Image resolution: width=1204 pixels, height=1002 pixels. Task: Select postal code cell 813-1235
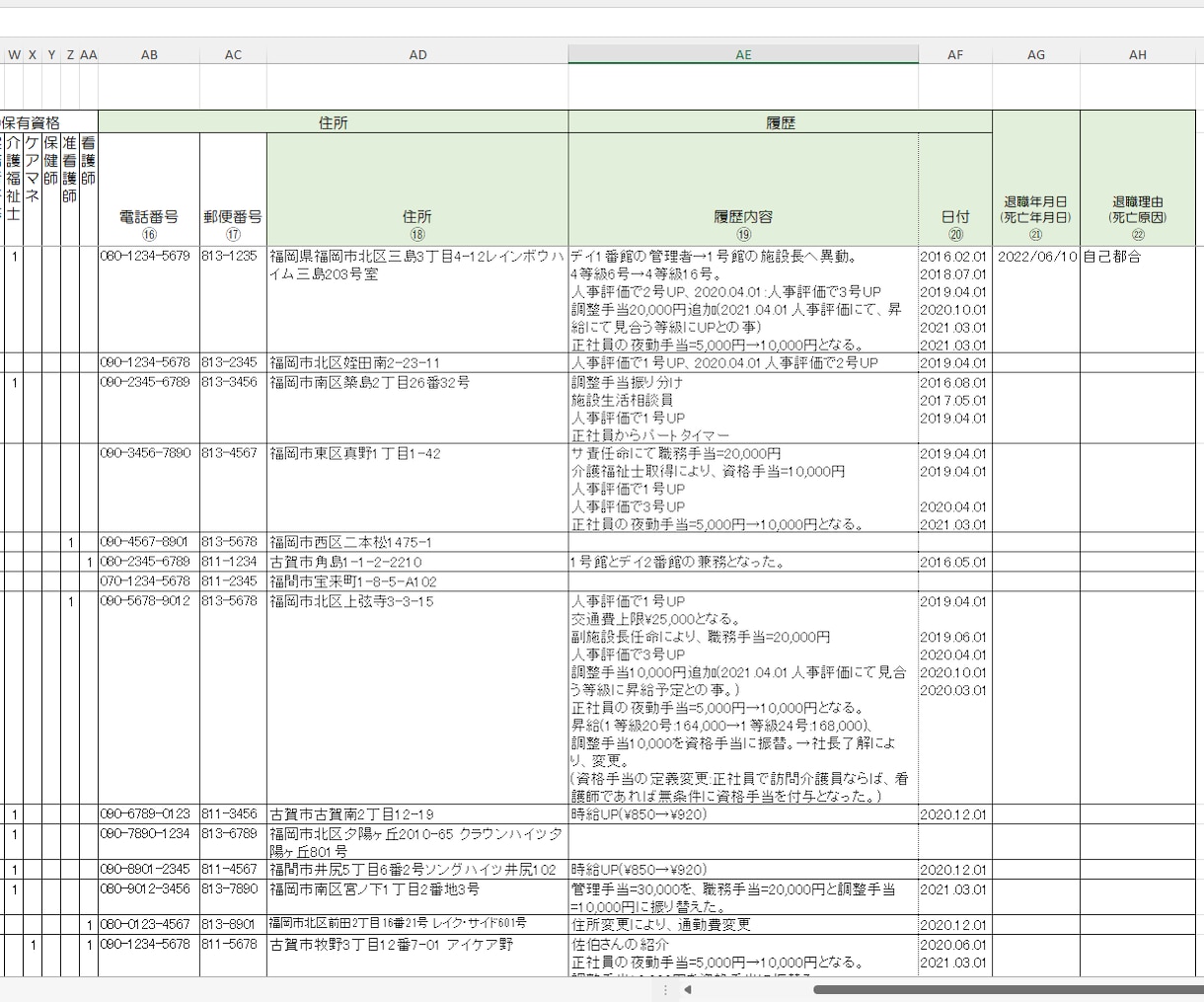pos(233,300)
